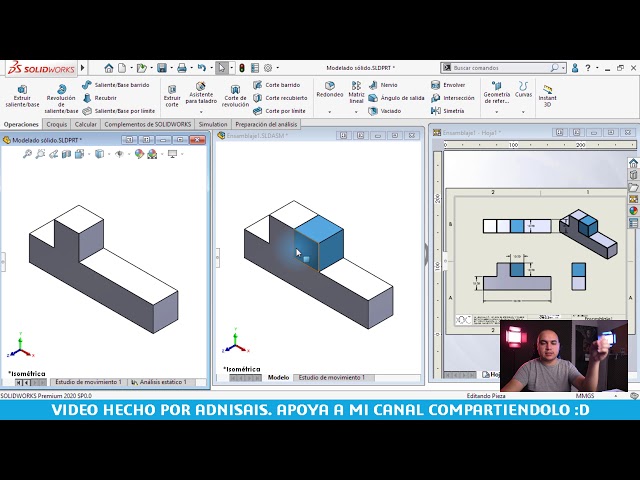The height and width of the screenshot is (480, 640).
Task: Save the document with the floppy disk icon
Action: click(162, 68)
